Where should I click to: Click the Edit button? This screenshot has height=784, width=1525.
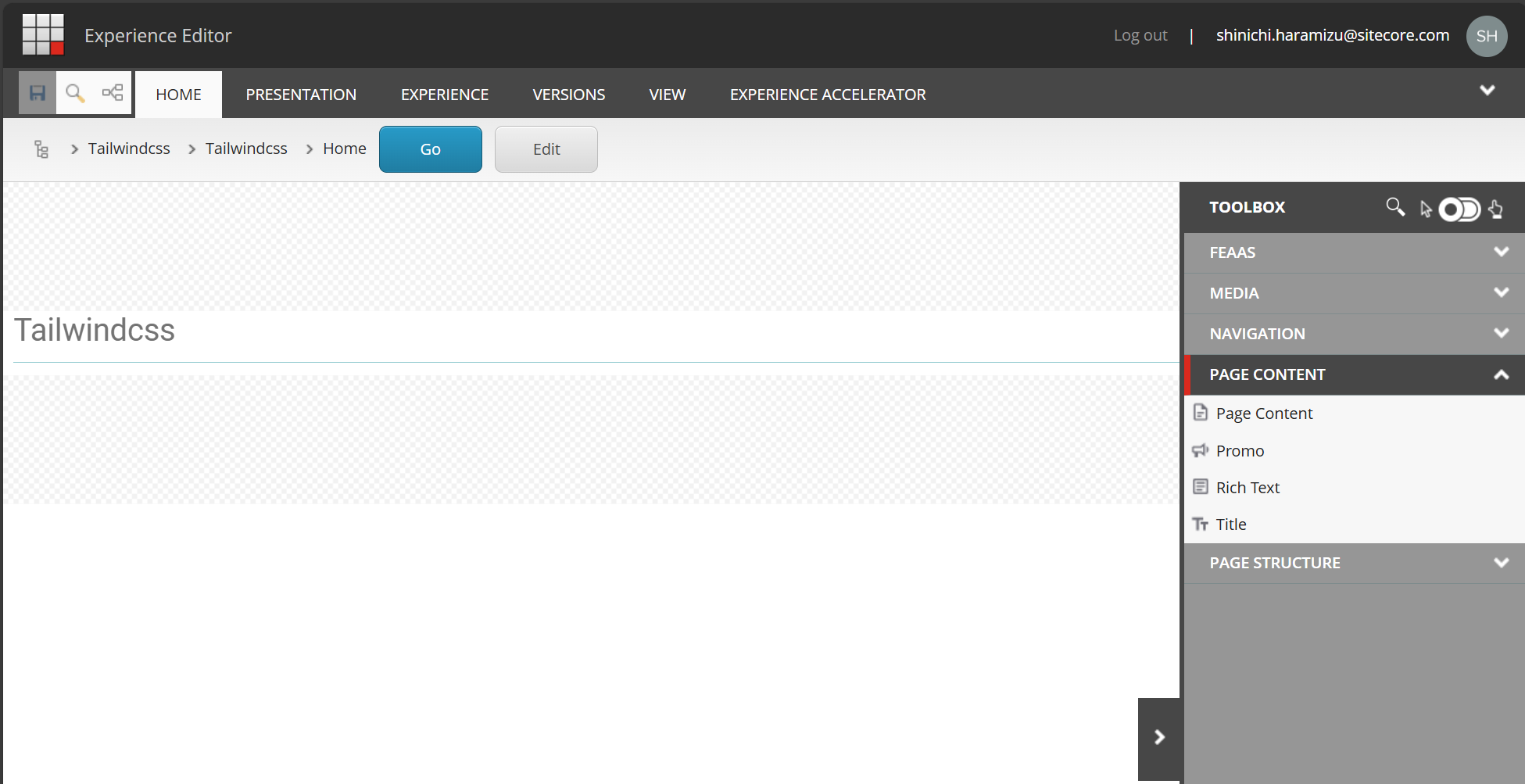tap(546, 149)
